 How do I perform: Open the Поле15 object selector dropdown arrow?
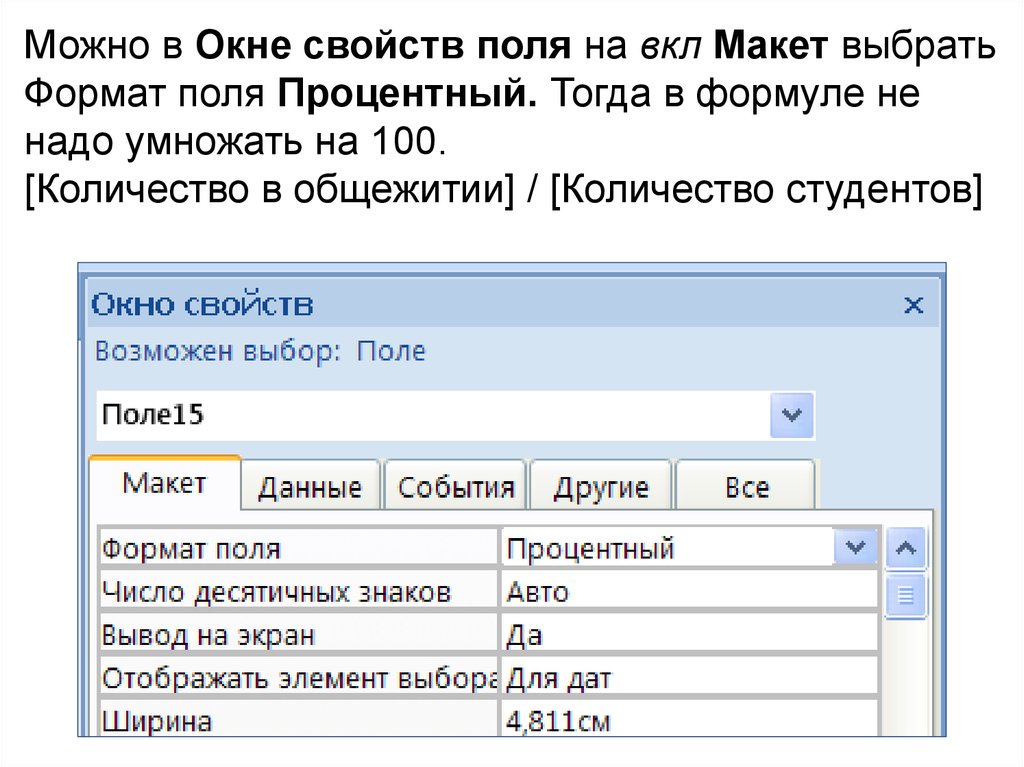[x=792, y=415]
